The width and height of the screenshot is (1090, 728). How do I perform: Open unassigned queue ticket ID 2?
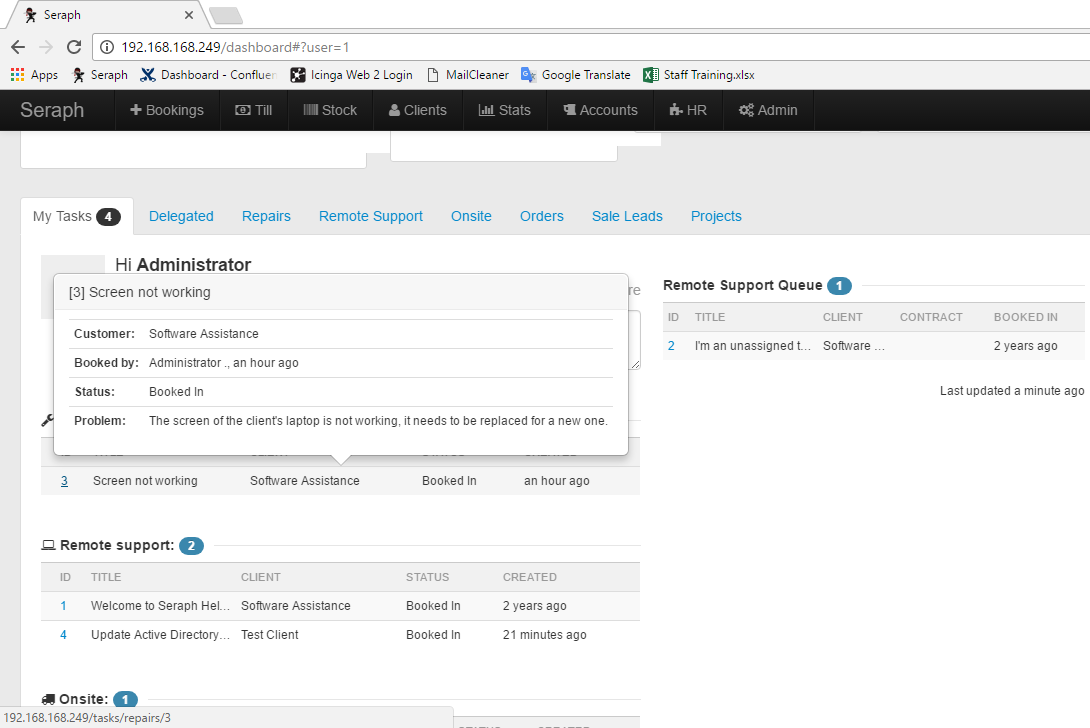pos(672,346)
